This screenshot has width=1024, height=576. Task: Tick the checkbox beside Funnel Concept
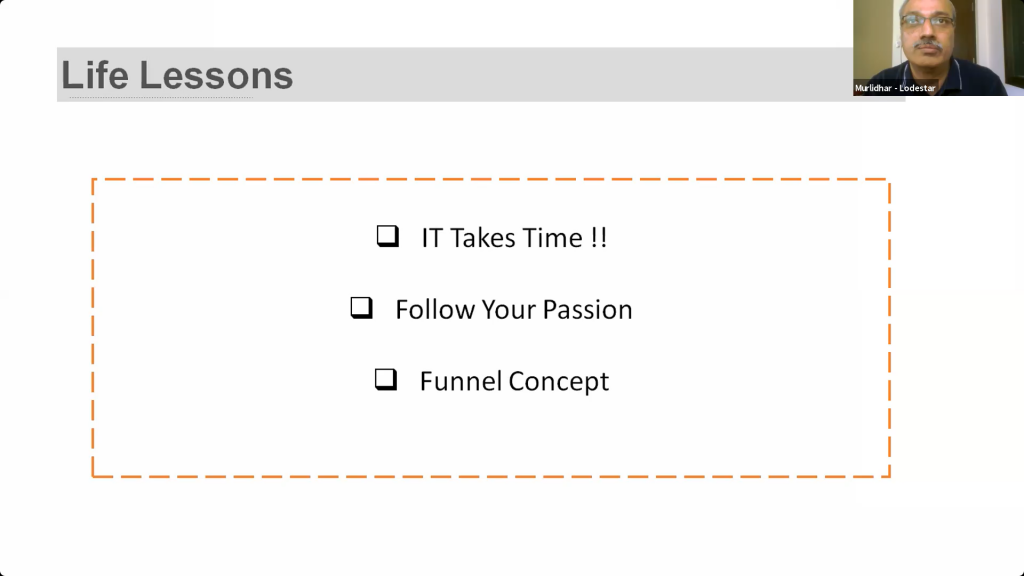click(386, 379)
